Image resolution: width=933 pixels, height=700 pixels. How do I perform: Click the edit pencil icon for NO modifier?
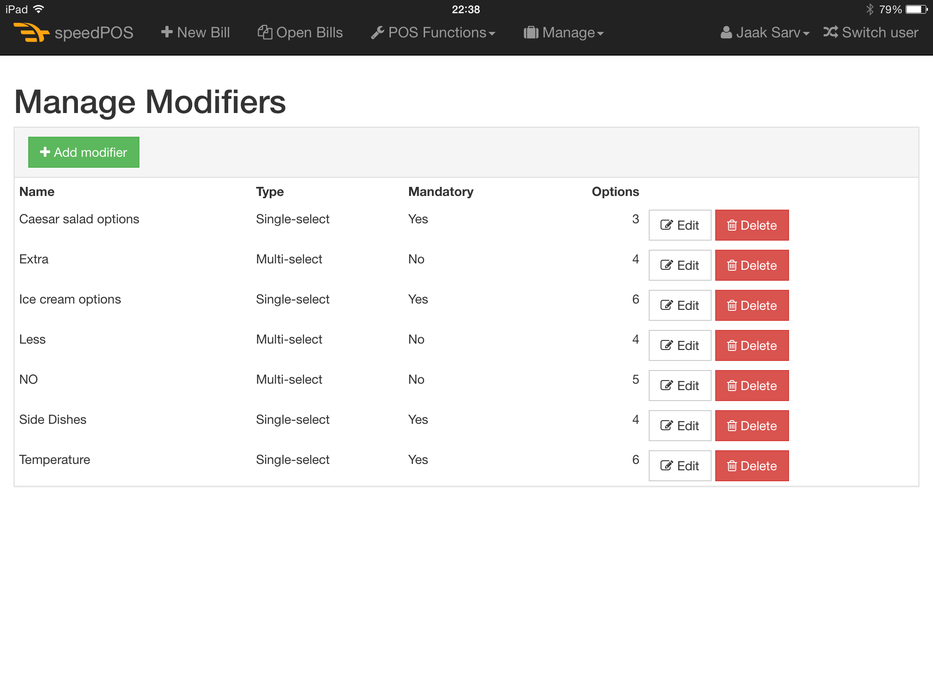tap(667, 386)
